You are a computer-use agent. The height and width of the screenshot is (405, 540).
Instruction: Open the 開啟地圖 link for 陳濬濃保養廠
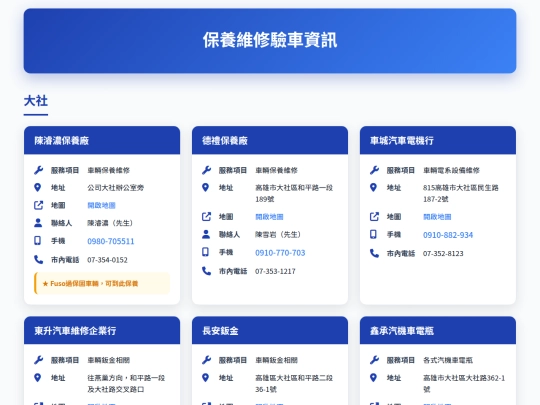click(x=101, y=206)
